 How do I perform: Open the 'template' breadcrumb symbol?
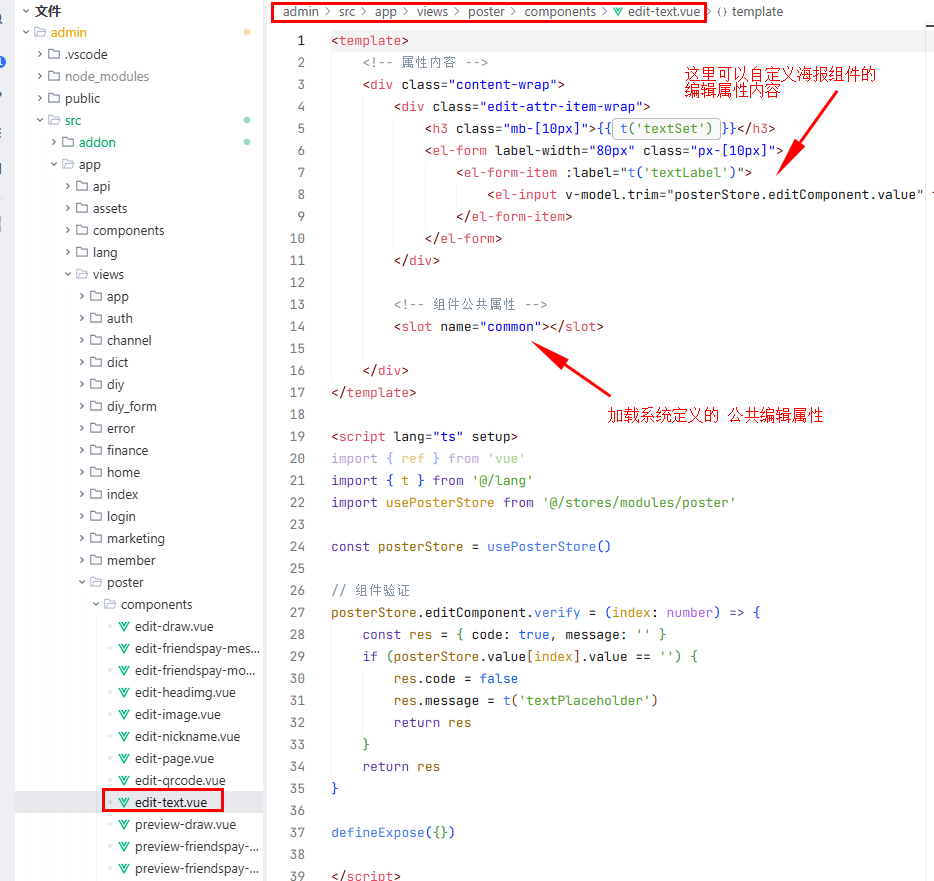(757, 12)
